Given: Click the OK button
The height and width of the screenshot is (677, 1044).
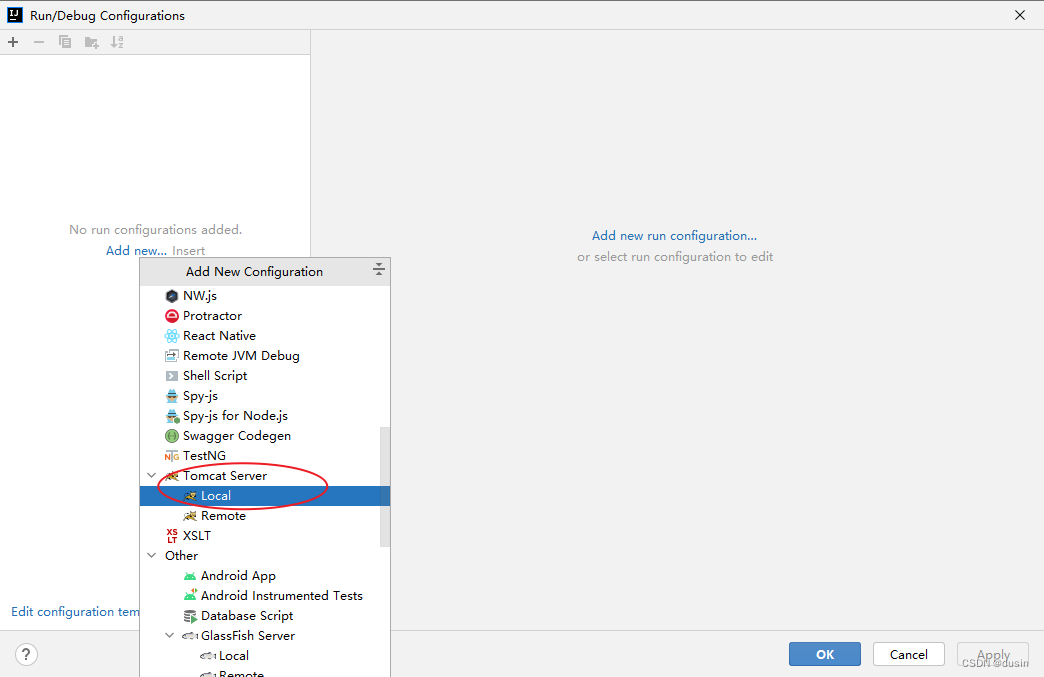Looking at the screenshot, I should point(824,654).
